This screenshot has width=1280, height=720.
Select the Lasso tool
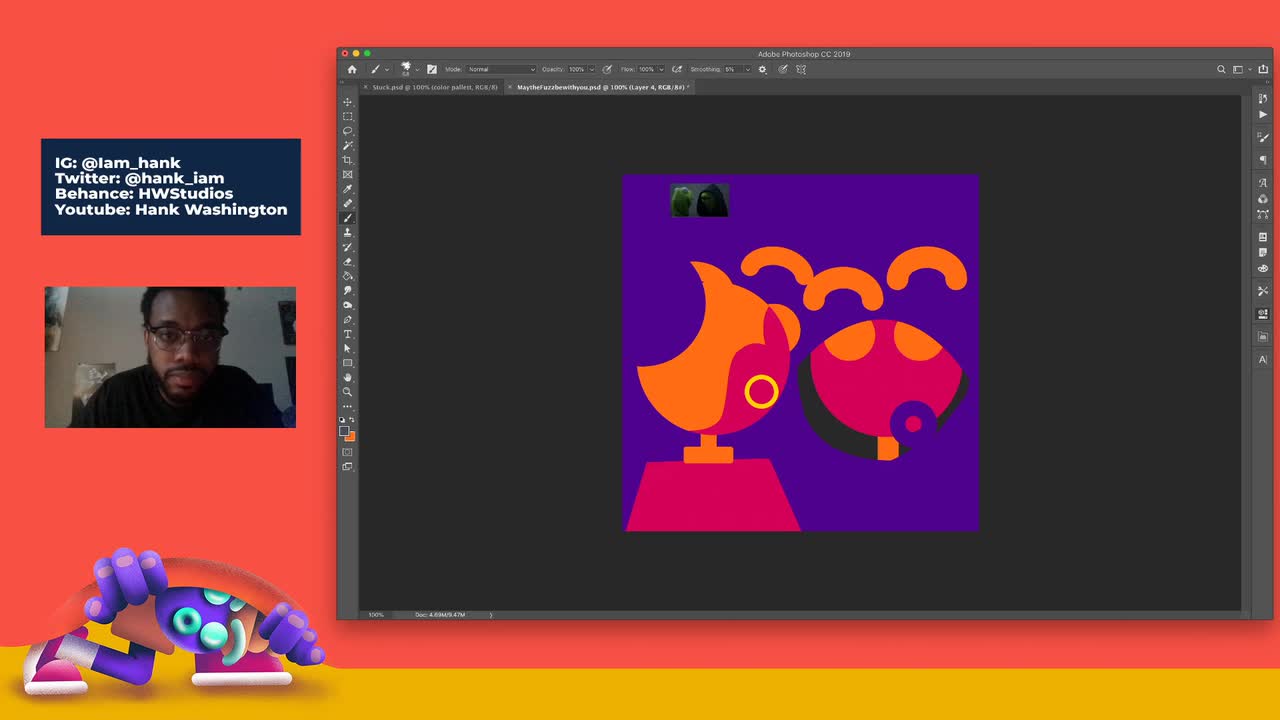[348, 131]
